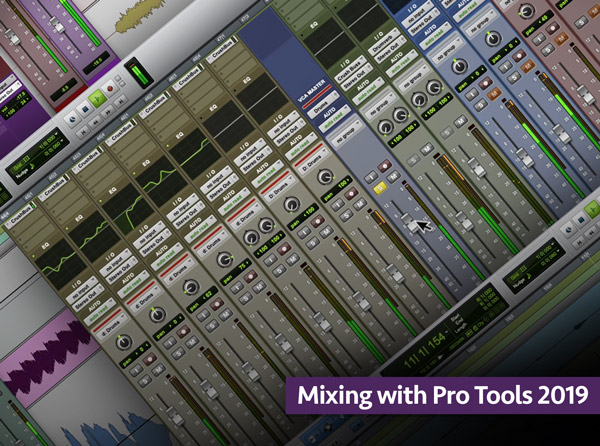Stop playback with the blue Stop button, upper transport
The height and width of the screenshot is (446, 600).
(x=84, y=110)
